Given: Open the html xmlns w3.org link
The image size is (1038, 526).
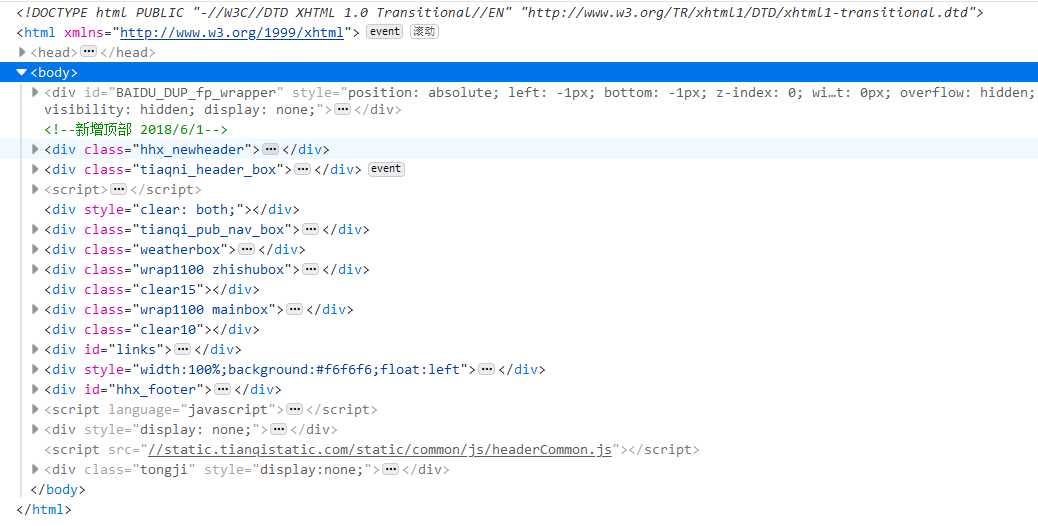Looking at the screenshot, I should 232,32.
